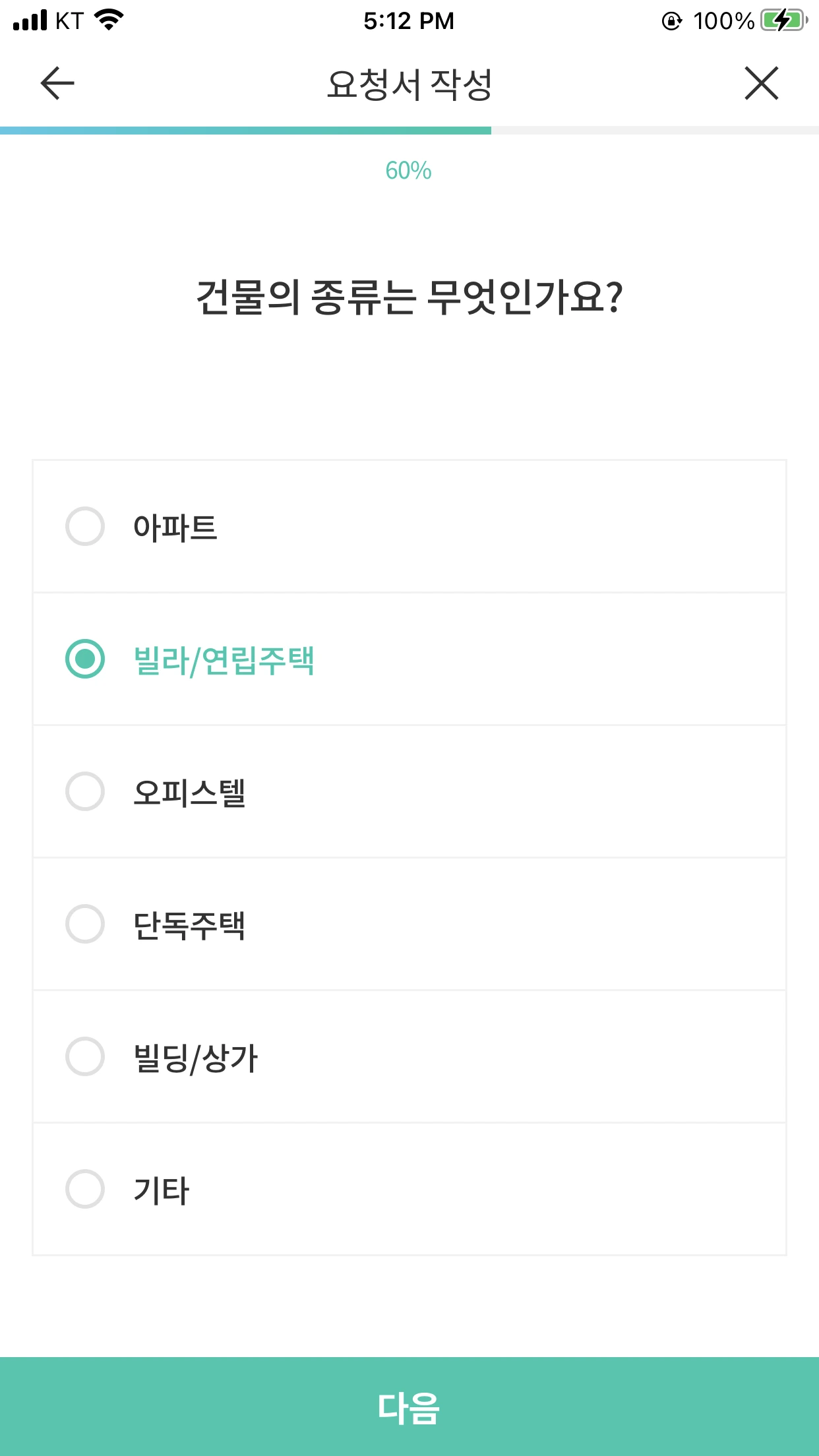819x1456 pixels.
Task: Choose the 단독주택 option label
Action: point(189,925)
